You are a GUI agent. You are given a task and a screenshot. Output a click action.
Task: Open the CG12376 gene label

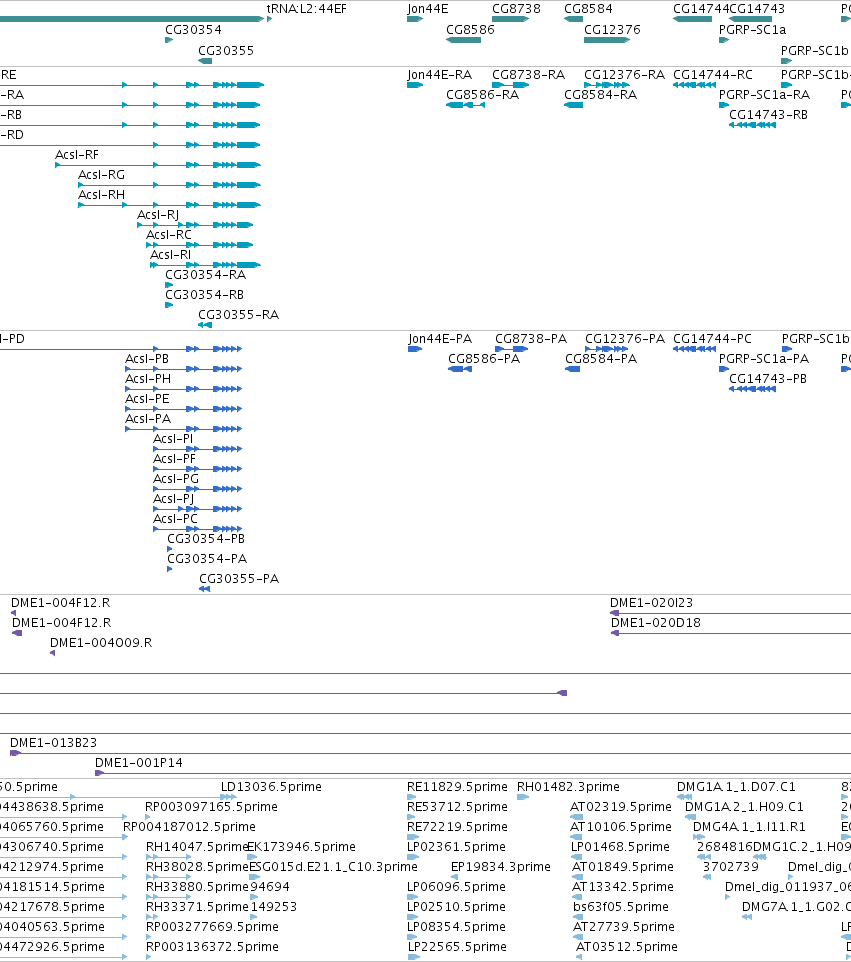(x=612, y=29)
